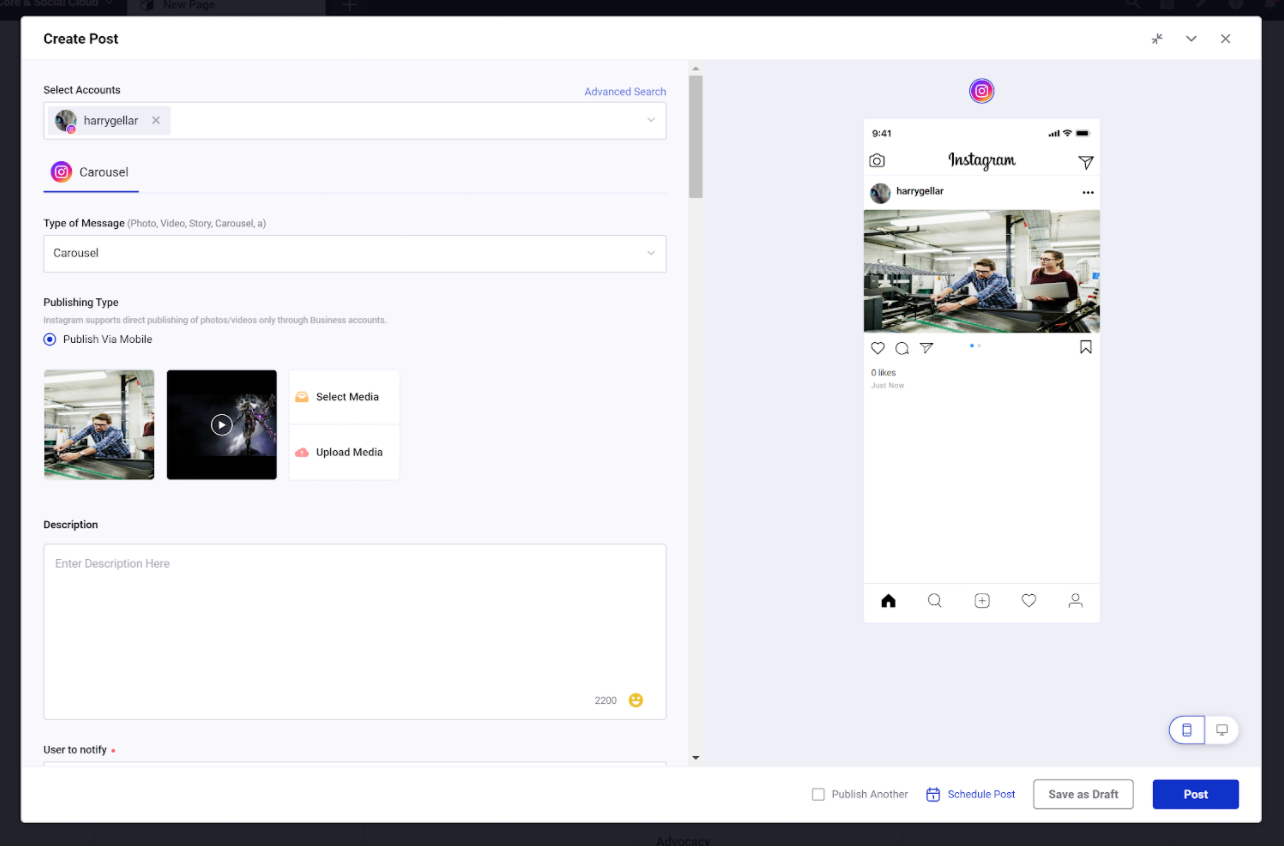Open the Type of Message dropdown

pos(355,254)
